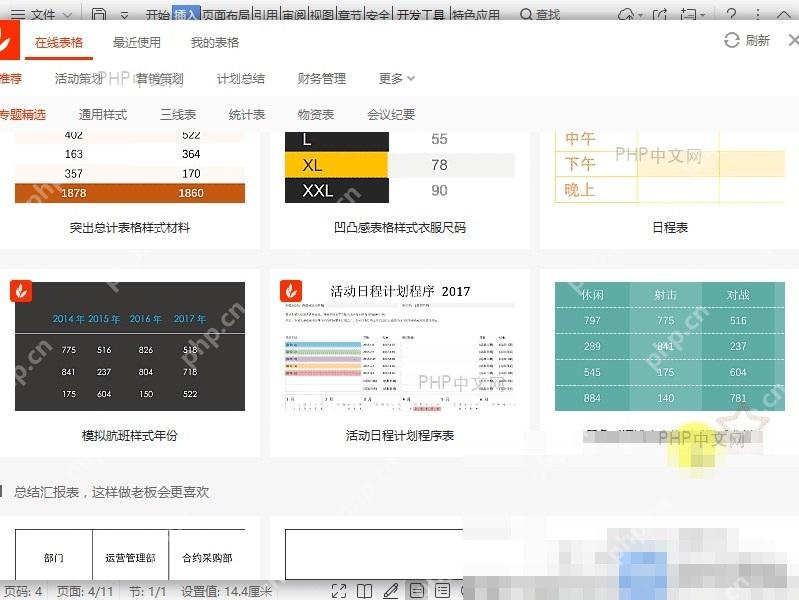Switch to the 开始 ribbon tab
This screenshot has height=600, width=799.
[157, 15]
